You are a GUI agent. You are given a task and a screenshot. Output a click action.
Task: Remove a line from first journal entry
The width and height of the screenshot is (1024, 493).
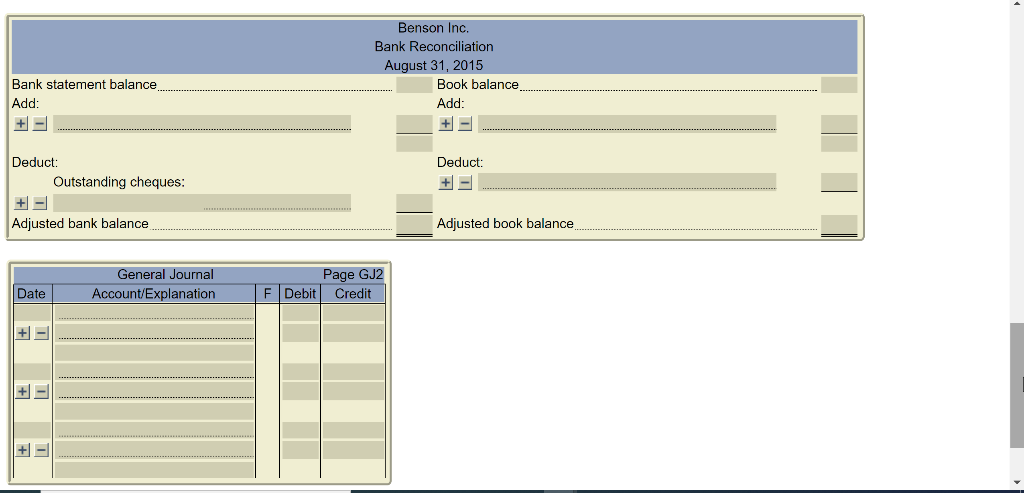(41, 333)
